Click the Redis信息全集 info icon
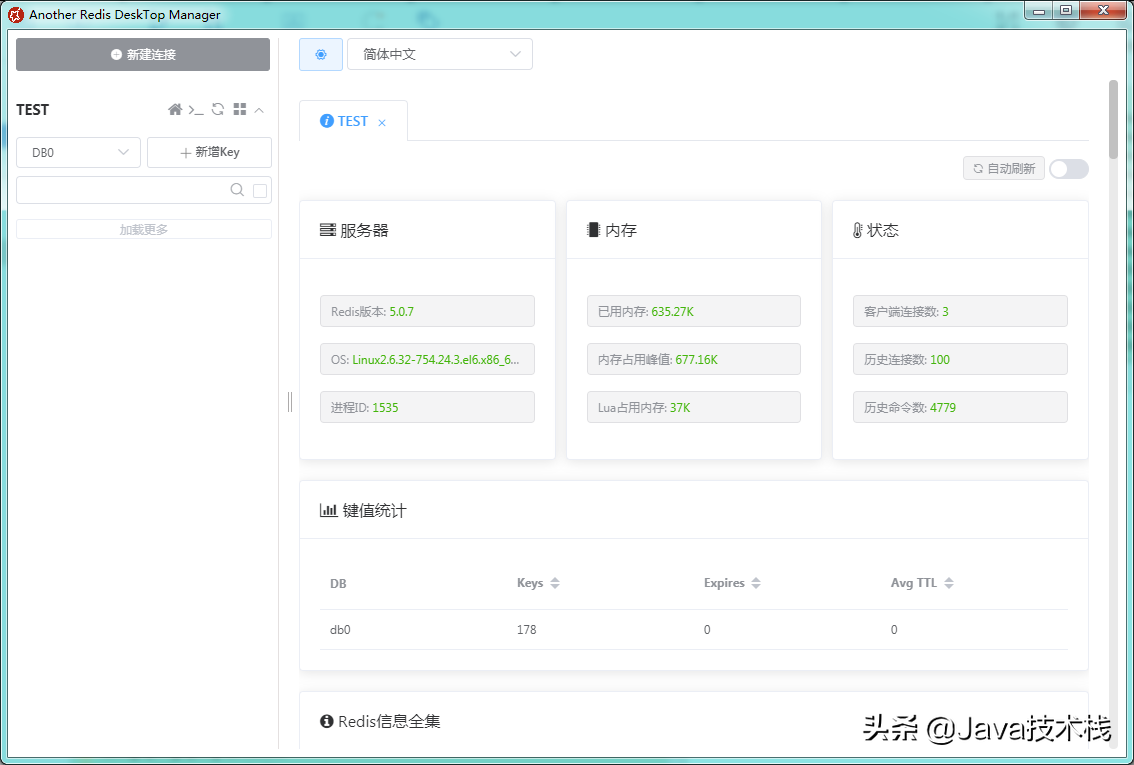Image resolution: width=1134 pixels, height=765 pixels. pos(327,721)
